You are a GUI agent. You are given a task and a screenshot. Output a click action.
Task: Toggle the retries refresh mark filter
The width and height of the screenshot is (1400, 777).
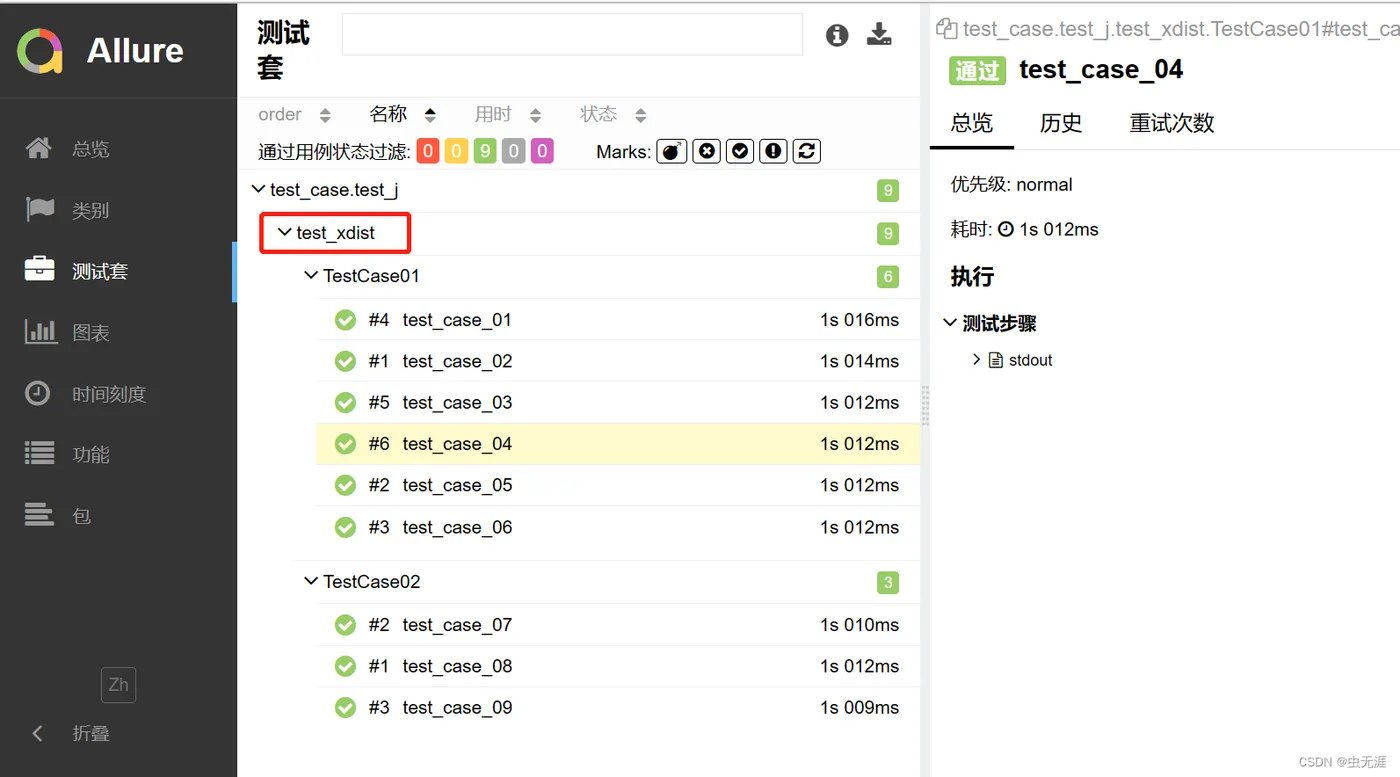pos(807,151)
